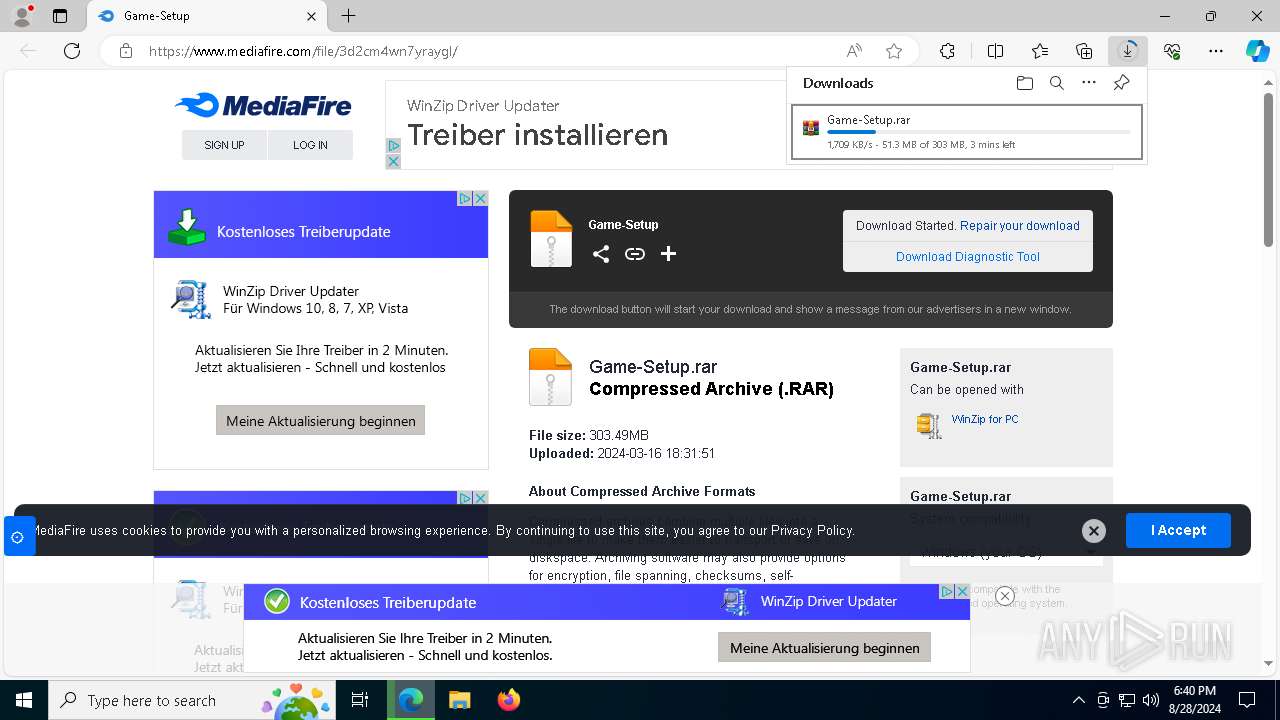
Task: Click I Accept cookies button
Action: (1178, 530)
